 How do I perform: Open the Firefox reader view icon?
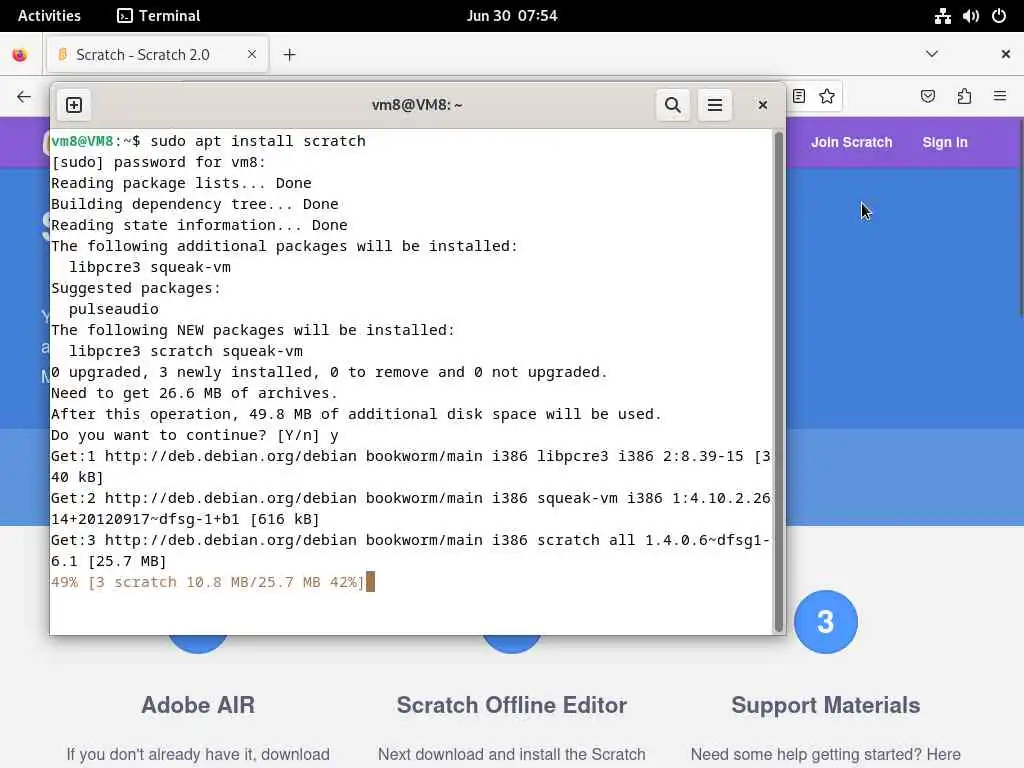coord(799,97)
